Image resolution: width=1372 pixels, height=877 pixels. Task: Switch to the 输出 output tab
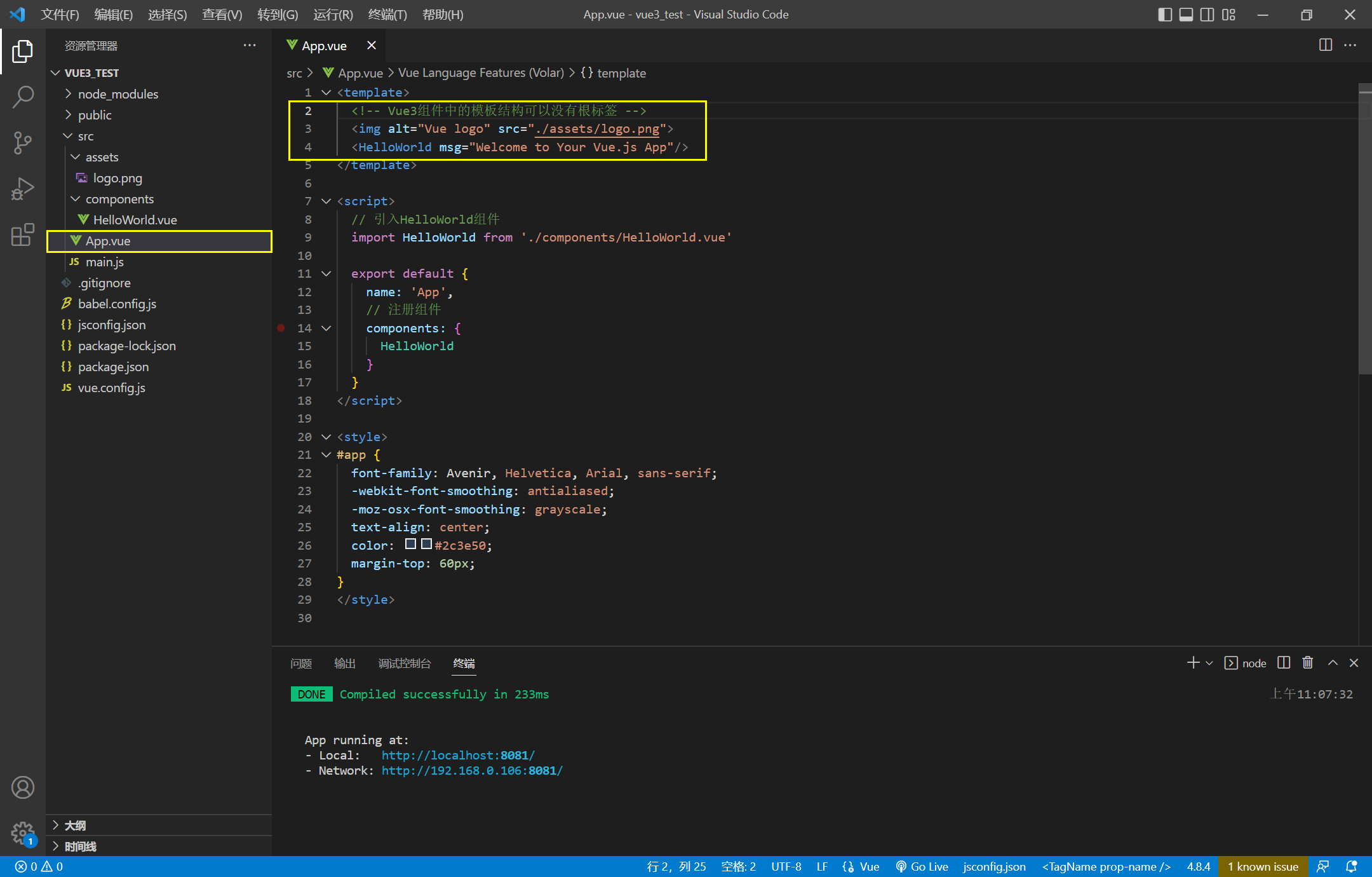click(x=345, y=663)
